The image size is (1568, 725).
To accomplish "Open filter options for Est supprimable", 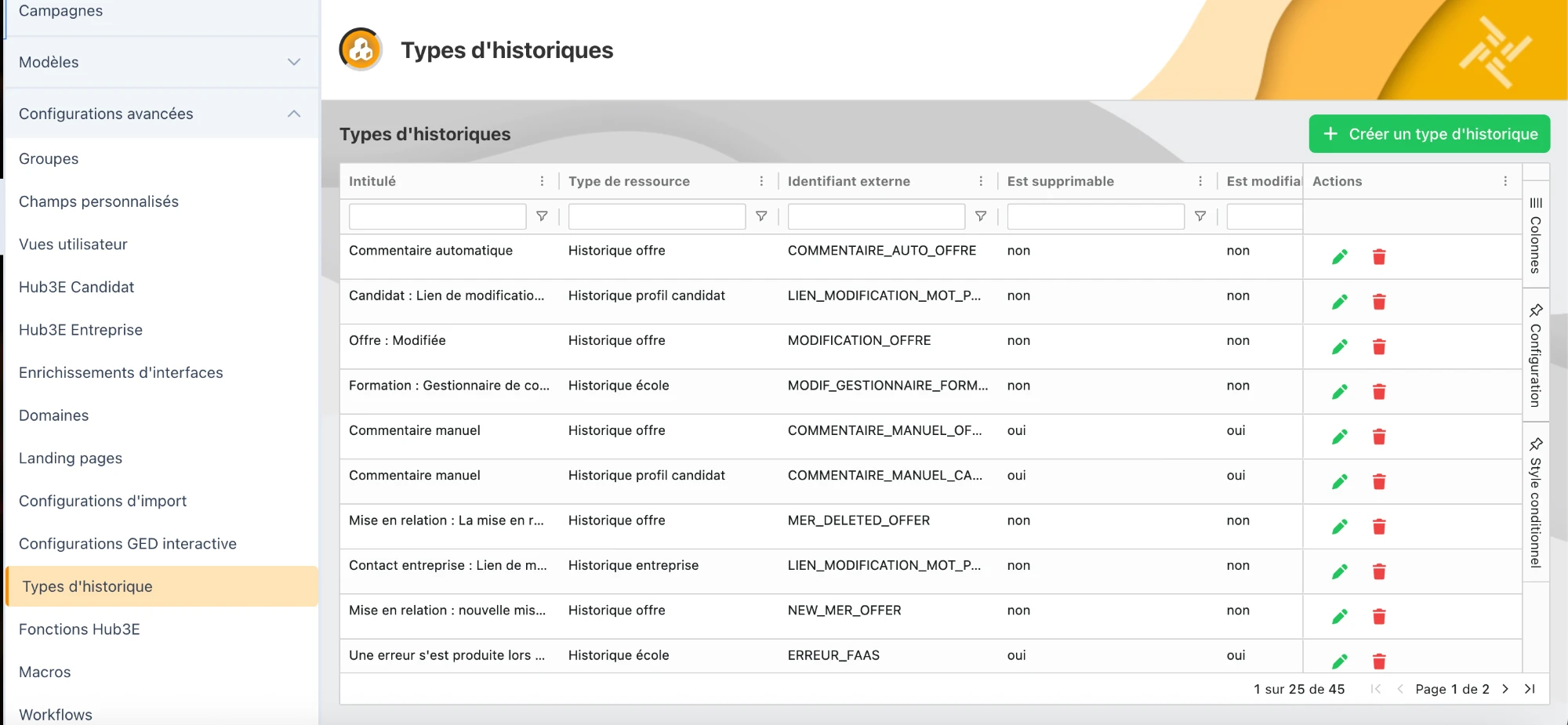I will click(x=1200, y=216).
